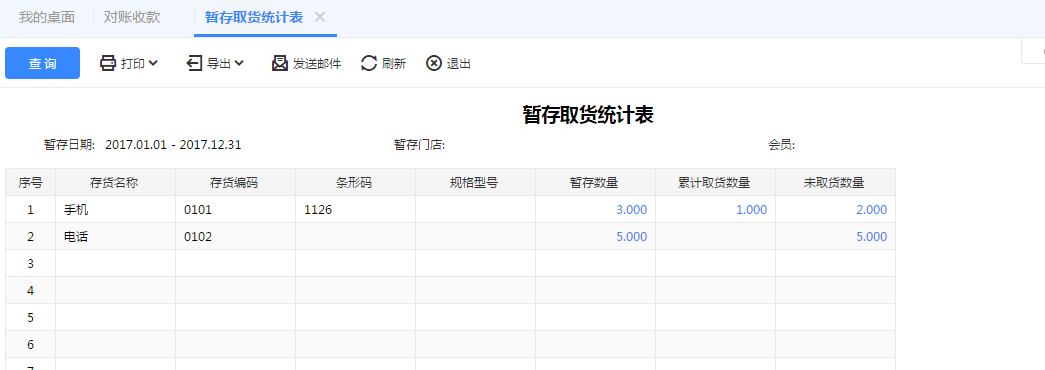This screenshot has width=1045, height=370.
Task: Click the 暂存取货统计表 report title
Action: coord(588,115)
